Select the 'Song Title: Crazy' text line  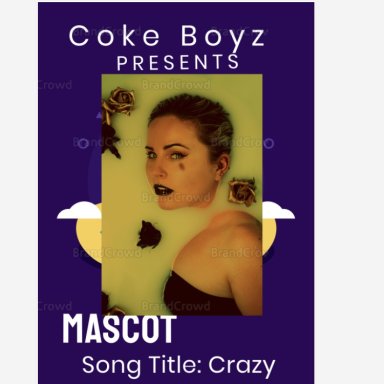tap(179, 366)
